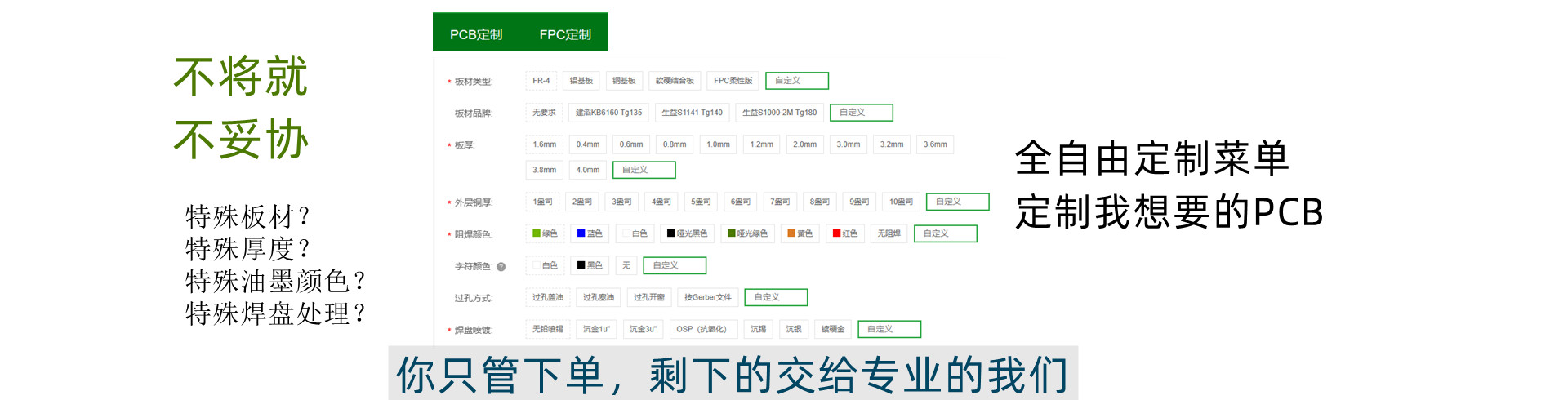The height and width of the screenshot is (400, 1568).
Task: Pick the 蓝色 solder mask color
Action: pos(590,233)
